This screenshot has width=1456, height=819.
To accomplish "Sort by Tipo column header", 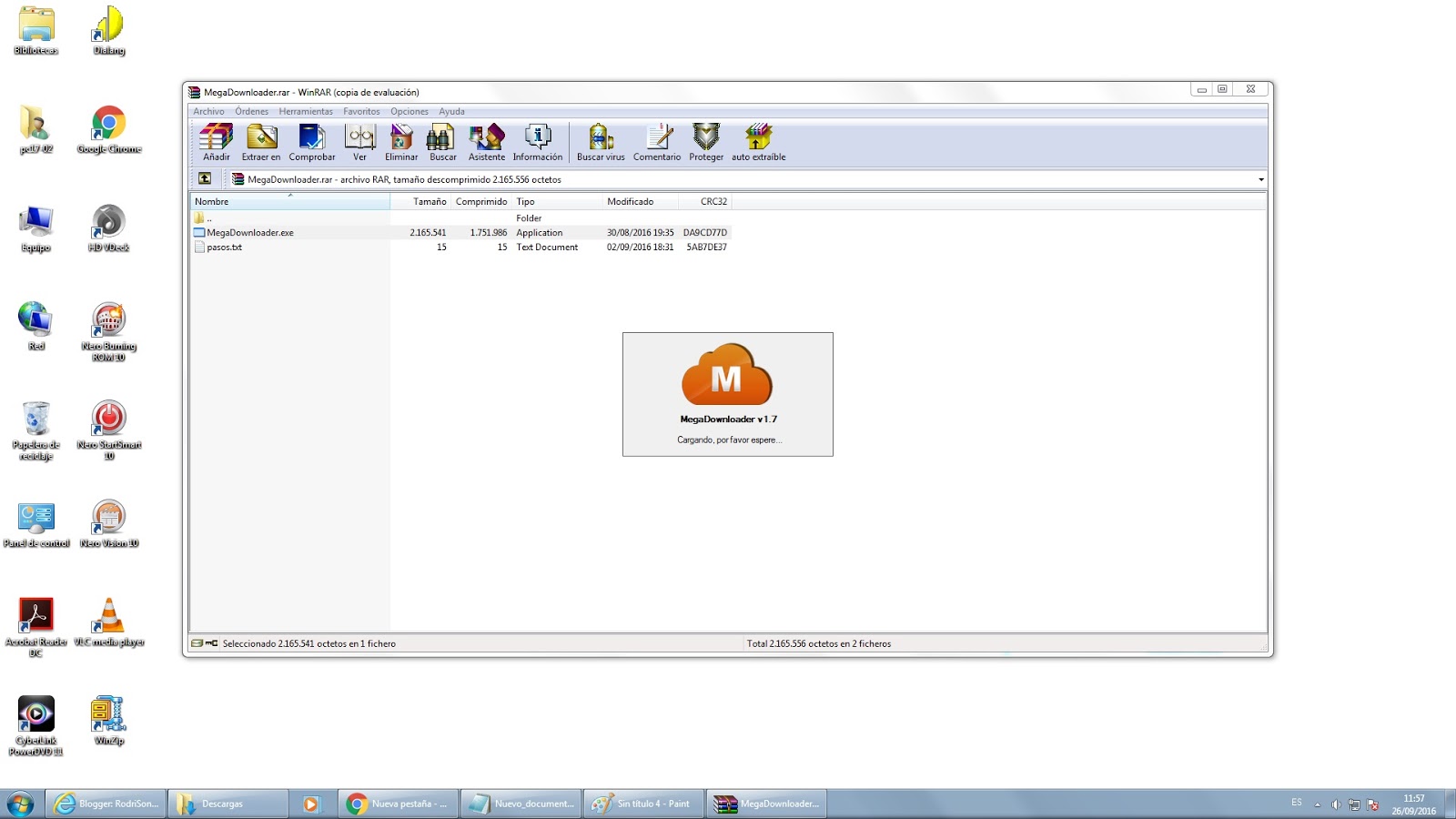I will point(557,201).
